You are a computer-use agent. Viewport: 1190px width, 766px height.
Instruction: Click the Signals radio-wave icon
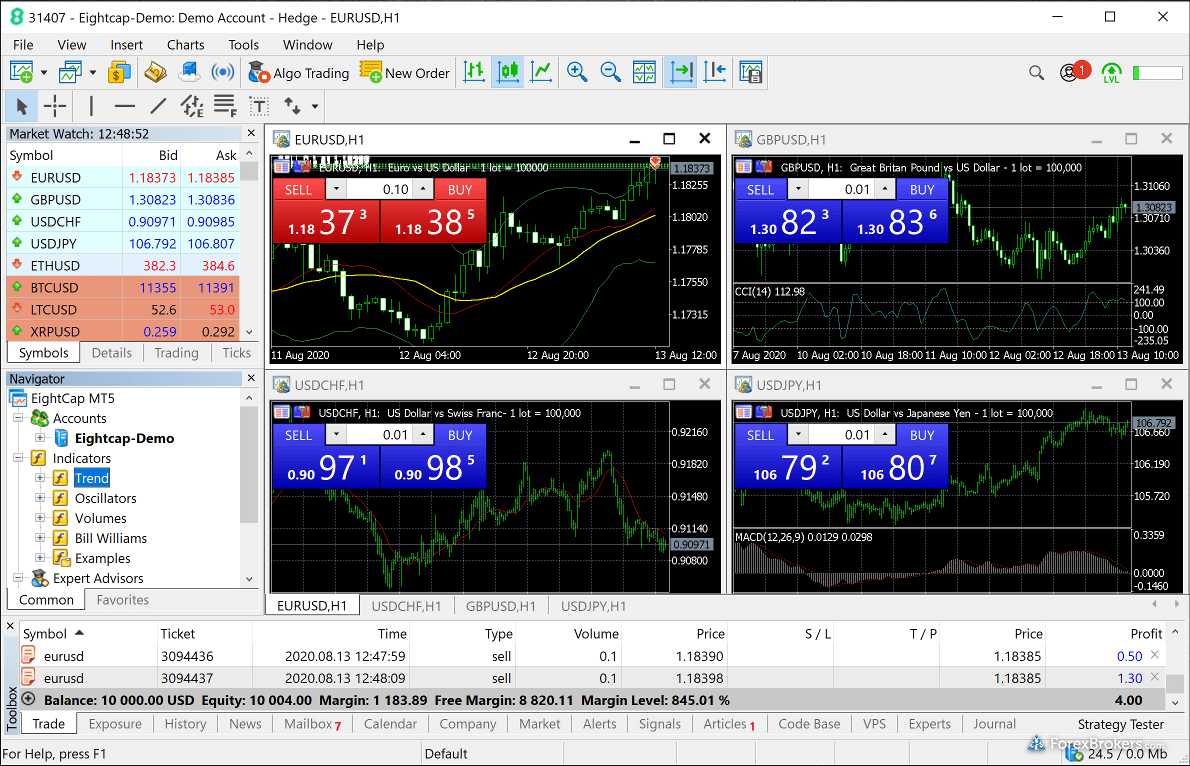[x=222, y=72]
